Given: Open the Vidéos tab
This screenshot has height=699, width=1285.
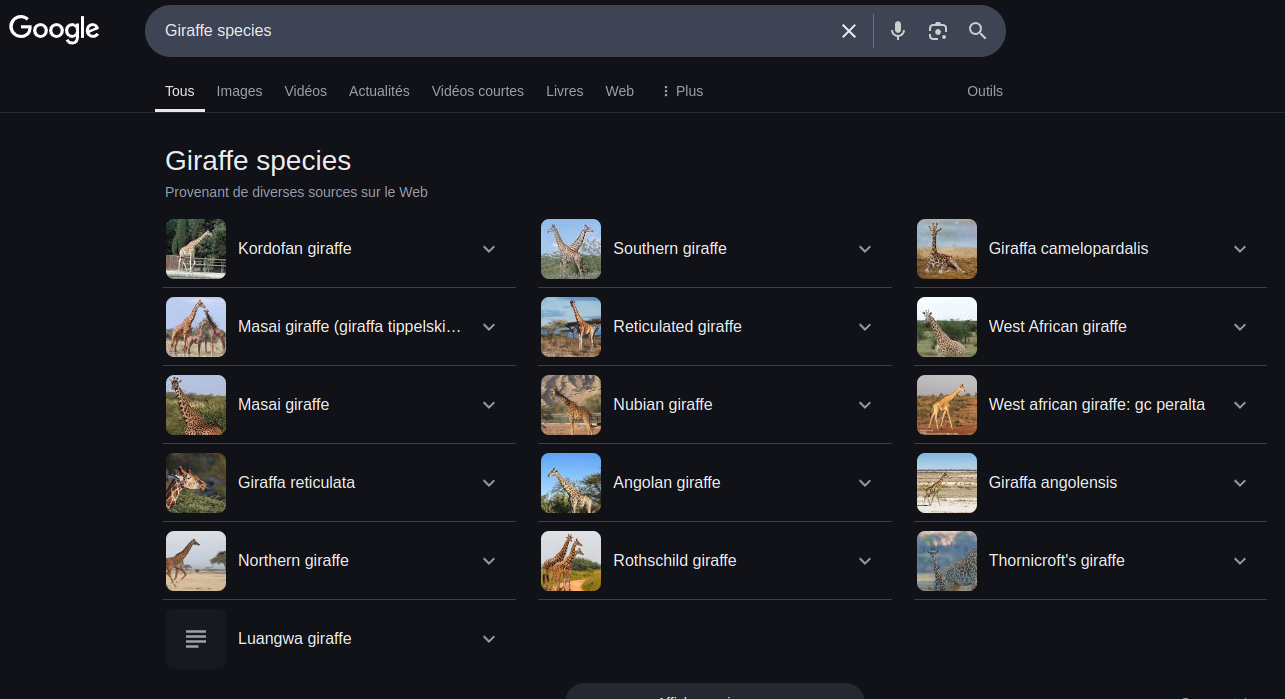Looking at the screenshot, I should click(x=305, y=91).
